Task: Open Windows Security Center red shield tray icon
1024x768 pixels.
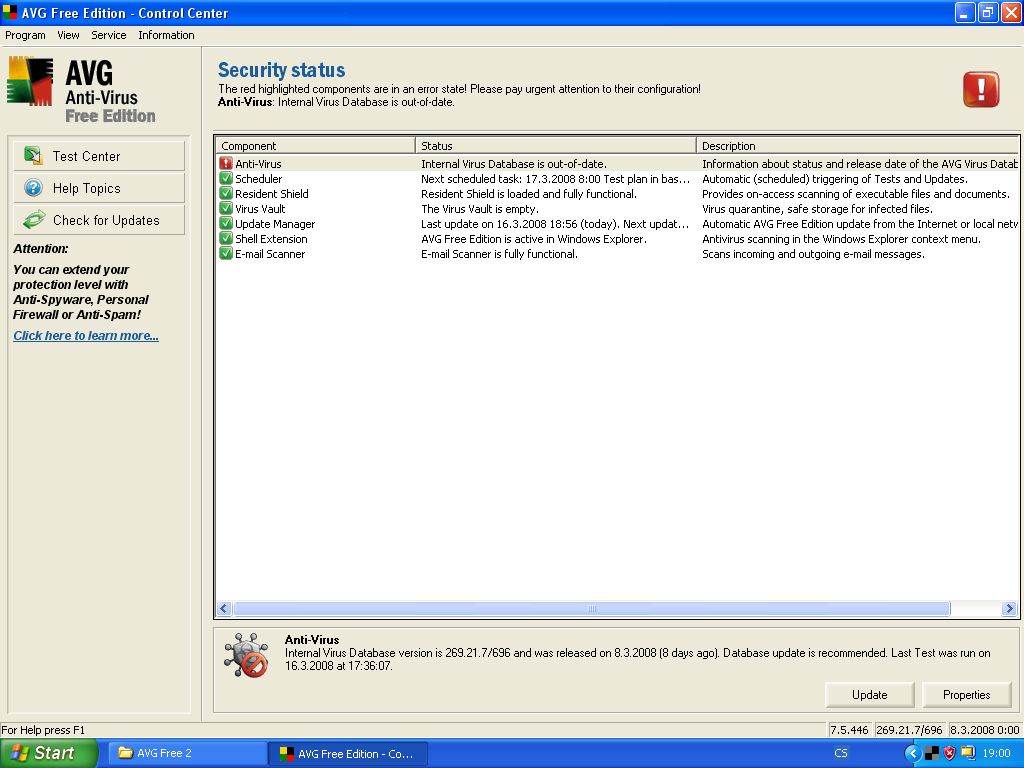Action: 950,753
